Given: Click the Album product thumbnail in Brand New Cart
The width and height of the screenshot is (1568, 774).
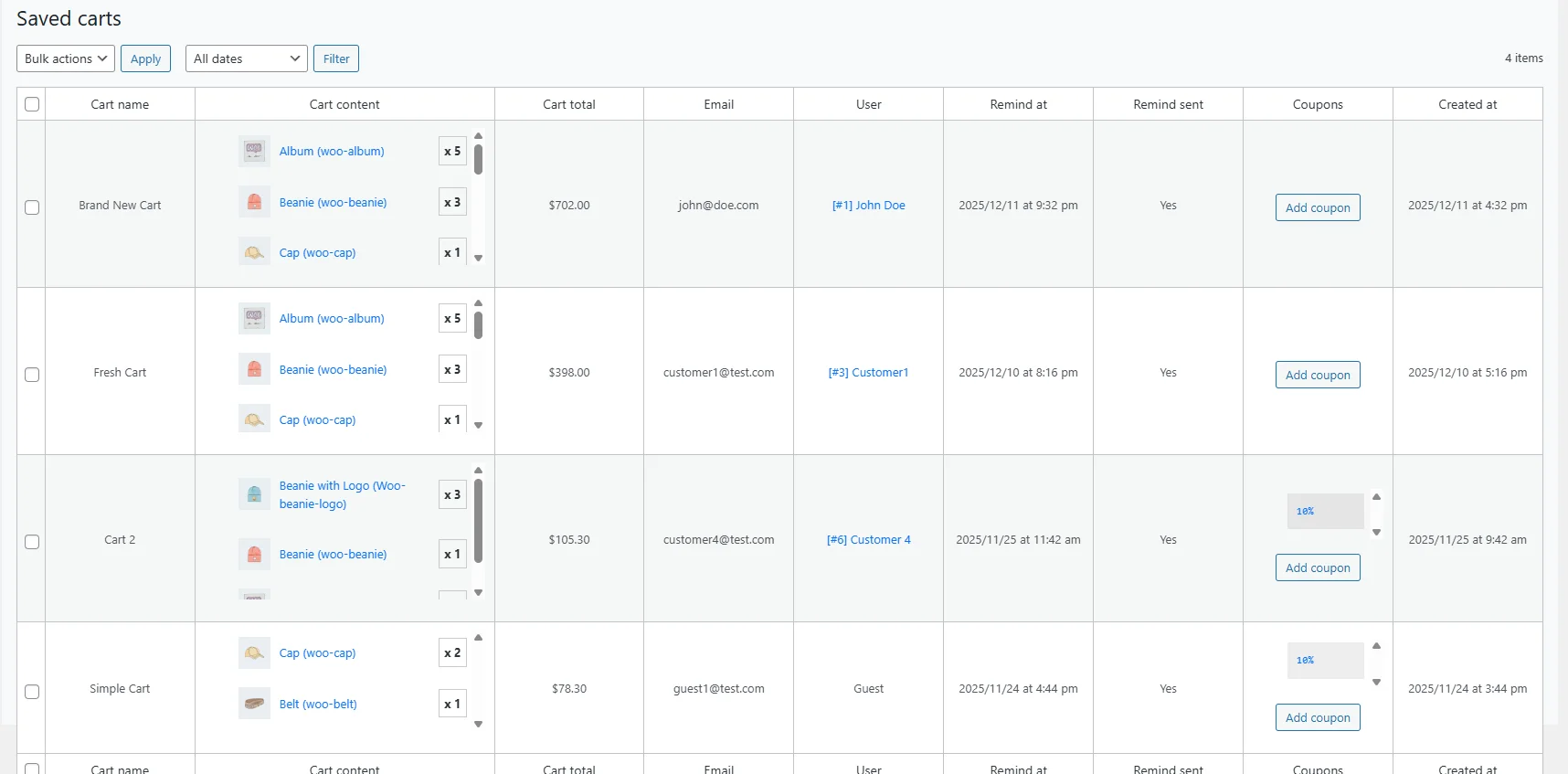Looking at the screenshot, I should pyautogui.click(x=254, y=151).
